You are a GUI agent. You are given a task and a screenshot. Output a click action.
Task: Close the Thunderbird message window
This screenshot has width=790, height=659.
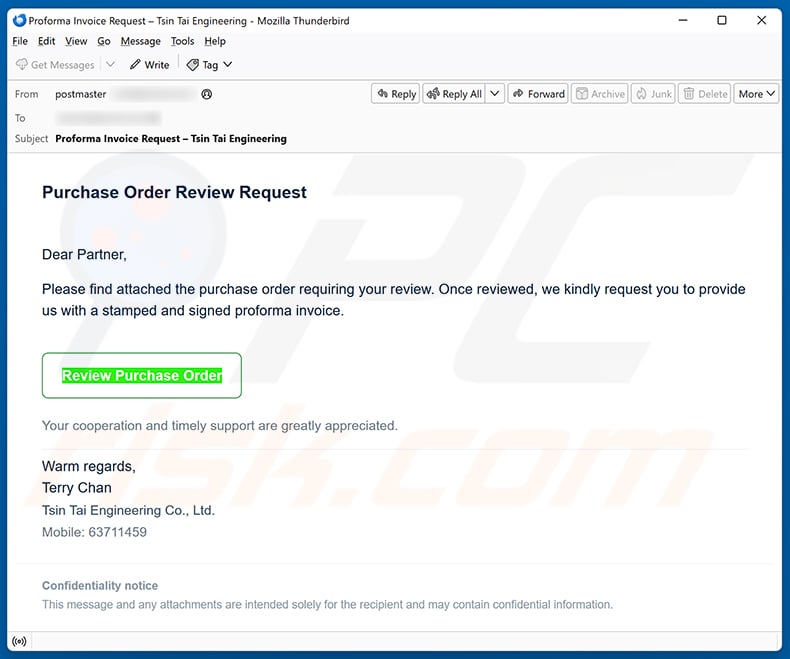coord(762,20)
